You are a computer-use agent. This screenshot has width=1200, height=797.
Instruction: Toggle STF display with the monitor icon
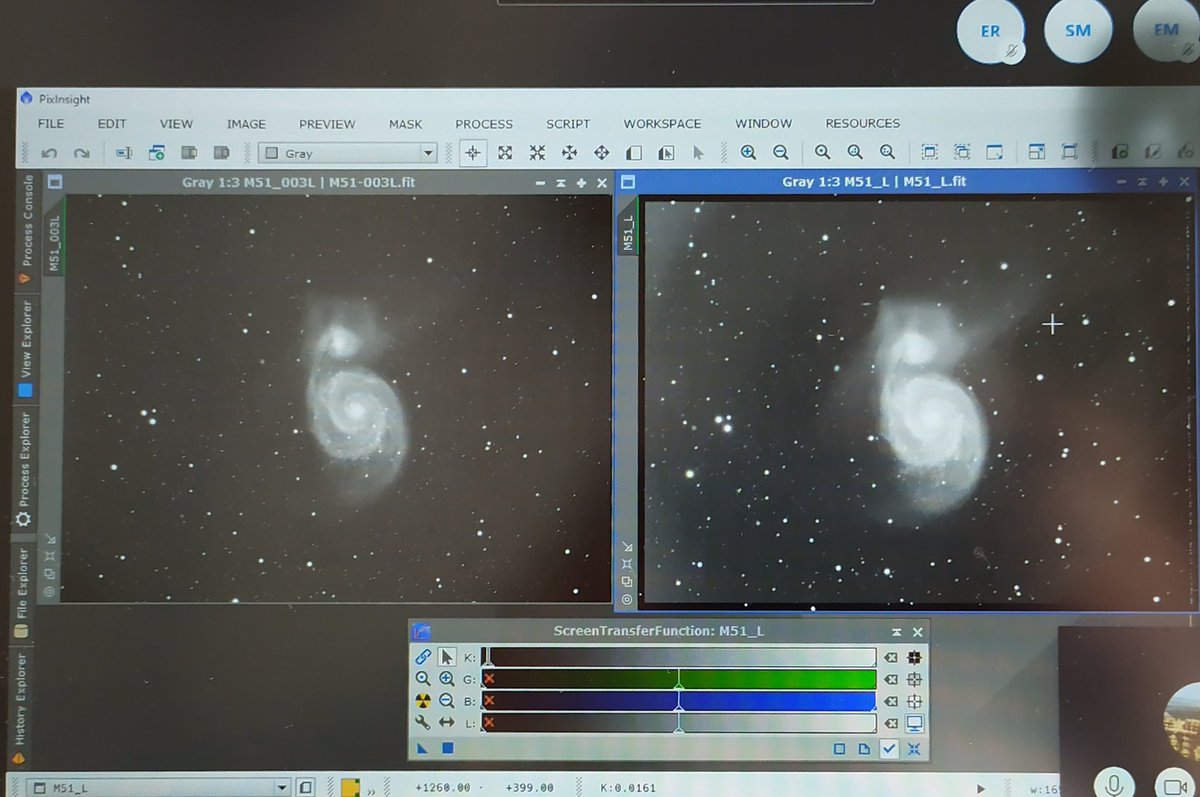pyautogui.click(x=913, y=723)
